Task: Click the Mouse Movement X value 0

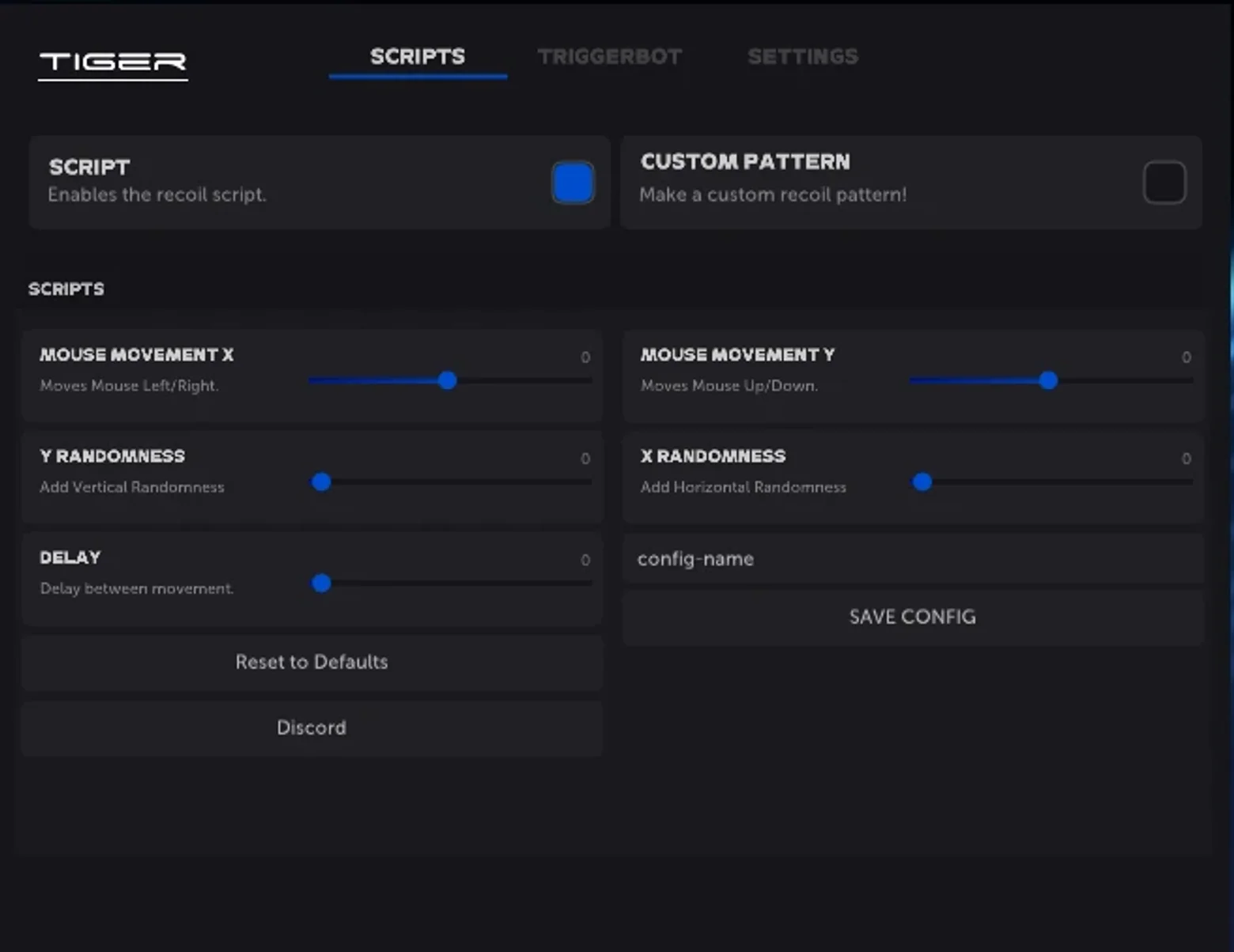Action: [585, 357]
